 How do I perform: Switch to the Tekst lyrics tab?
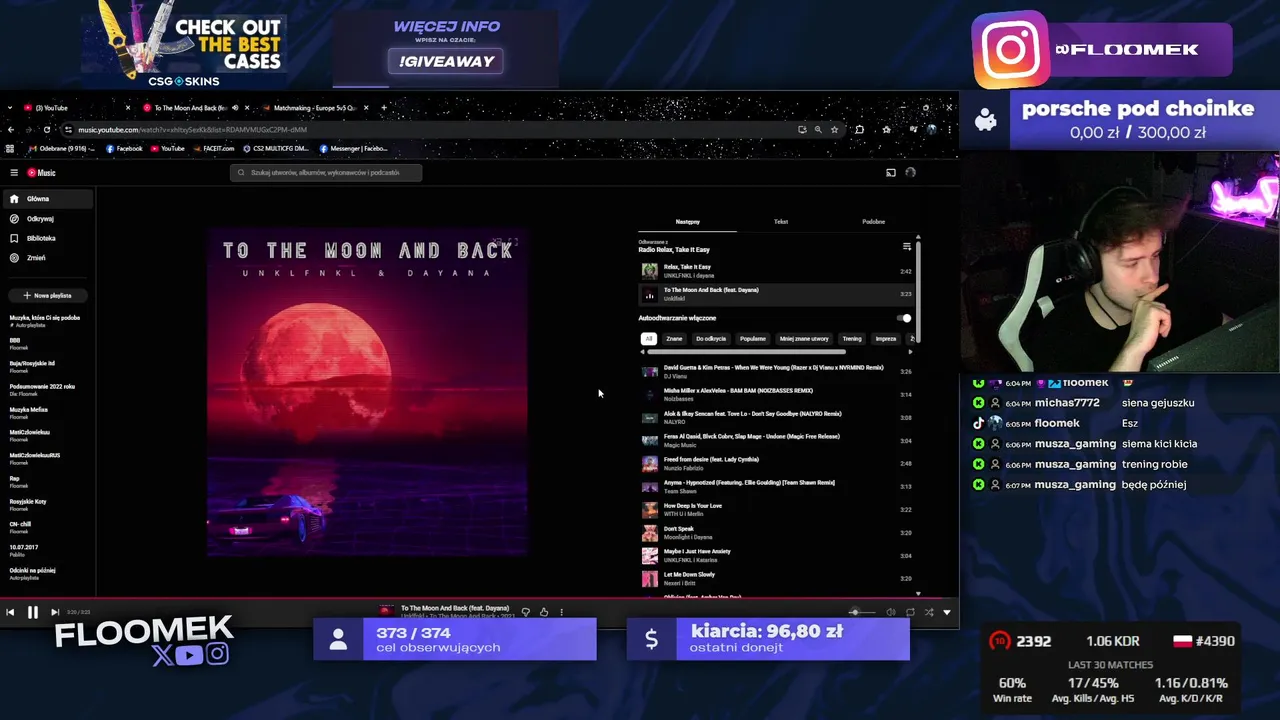coord(781,222)
